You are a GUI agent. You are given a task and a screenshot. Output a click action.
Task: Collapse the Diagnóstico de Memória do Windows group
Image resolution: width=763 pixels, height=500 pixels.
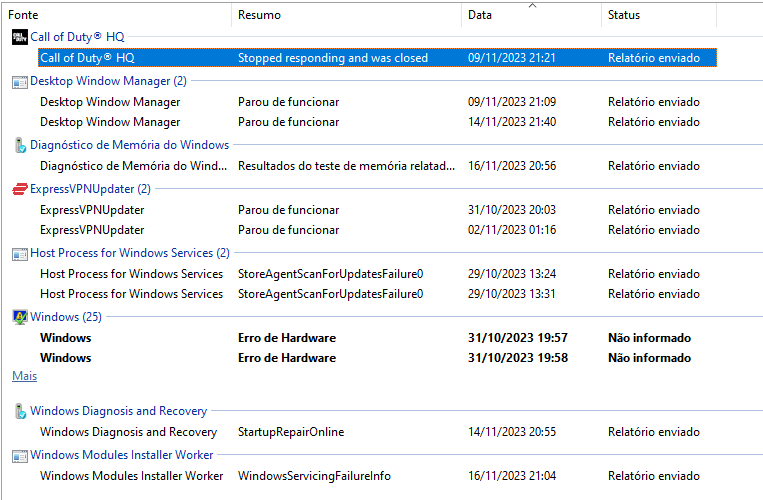pyautogui.click(x=129, y=145)
